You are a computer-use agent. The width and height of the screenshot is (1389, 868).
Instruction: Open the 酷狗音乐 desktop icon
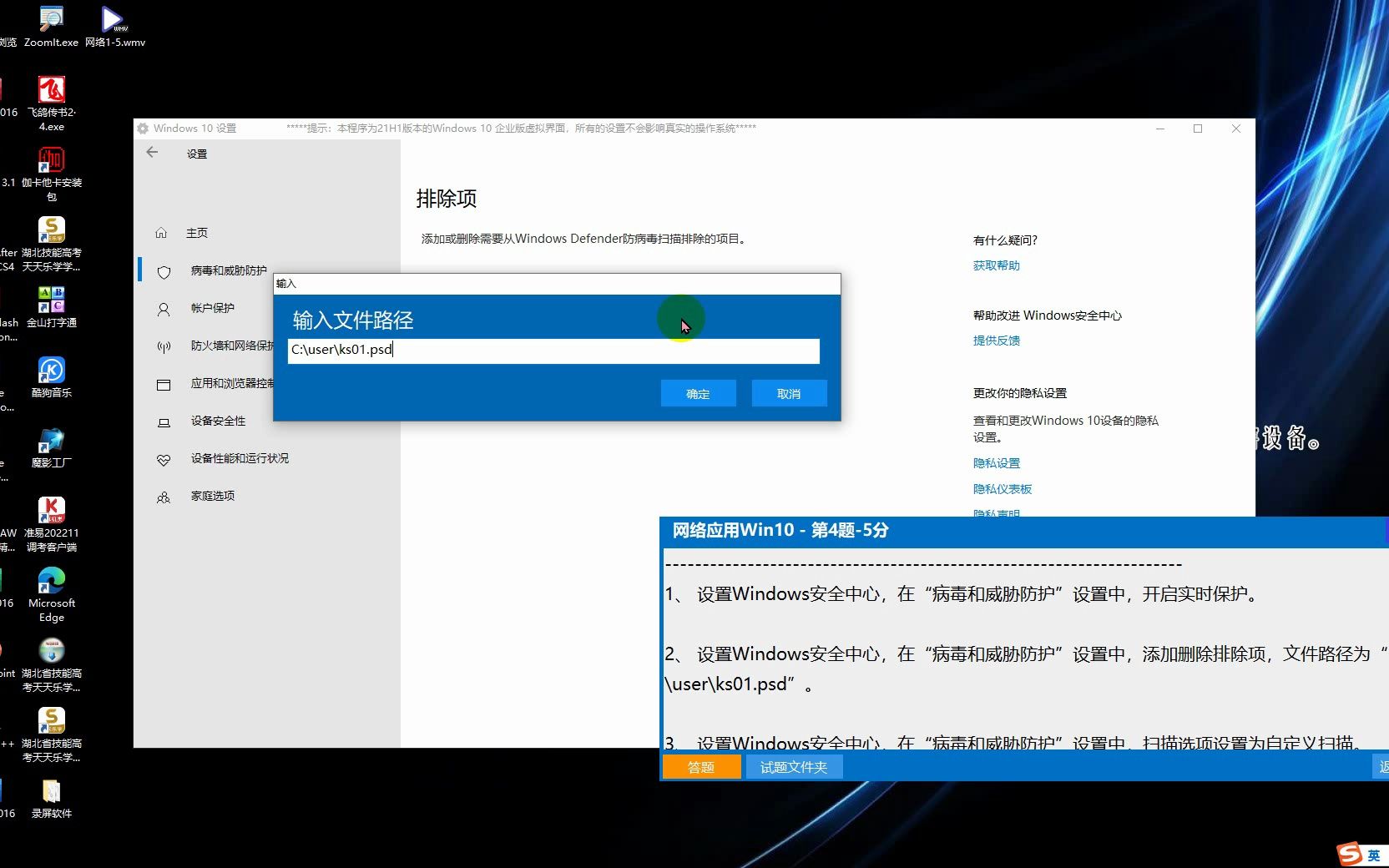[52, 376]
